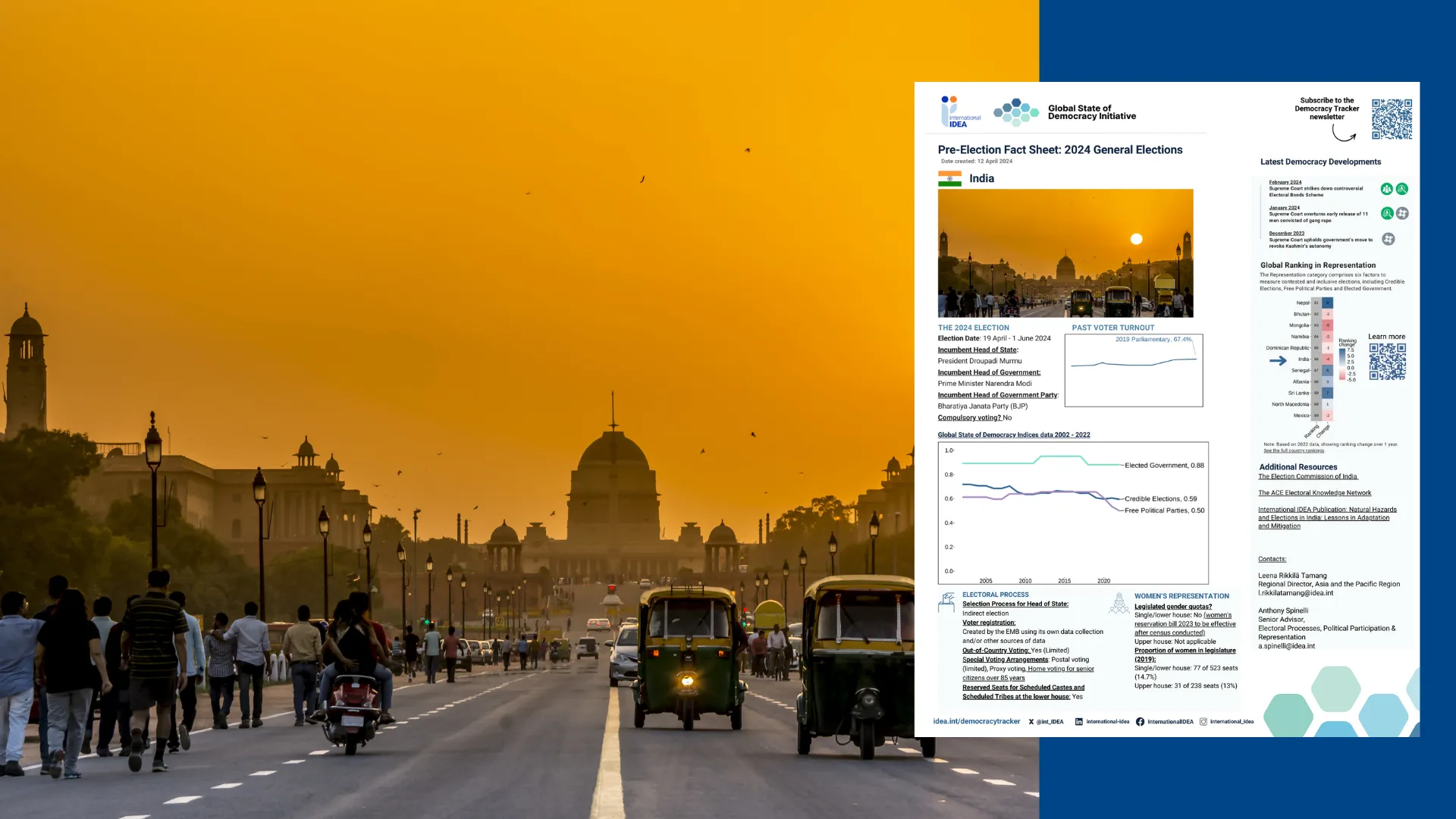Click the grey category icon in December 2023 row

point(1388,239)
